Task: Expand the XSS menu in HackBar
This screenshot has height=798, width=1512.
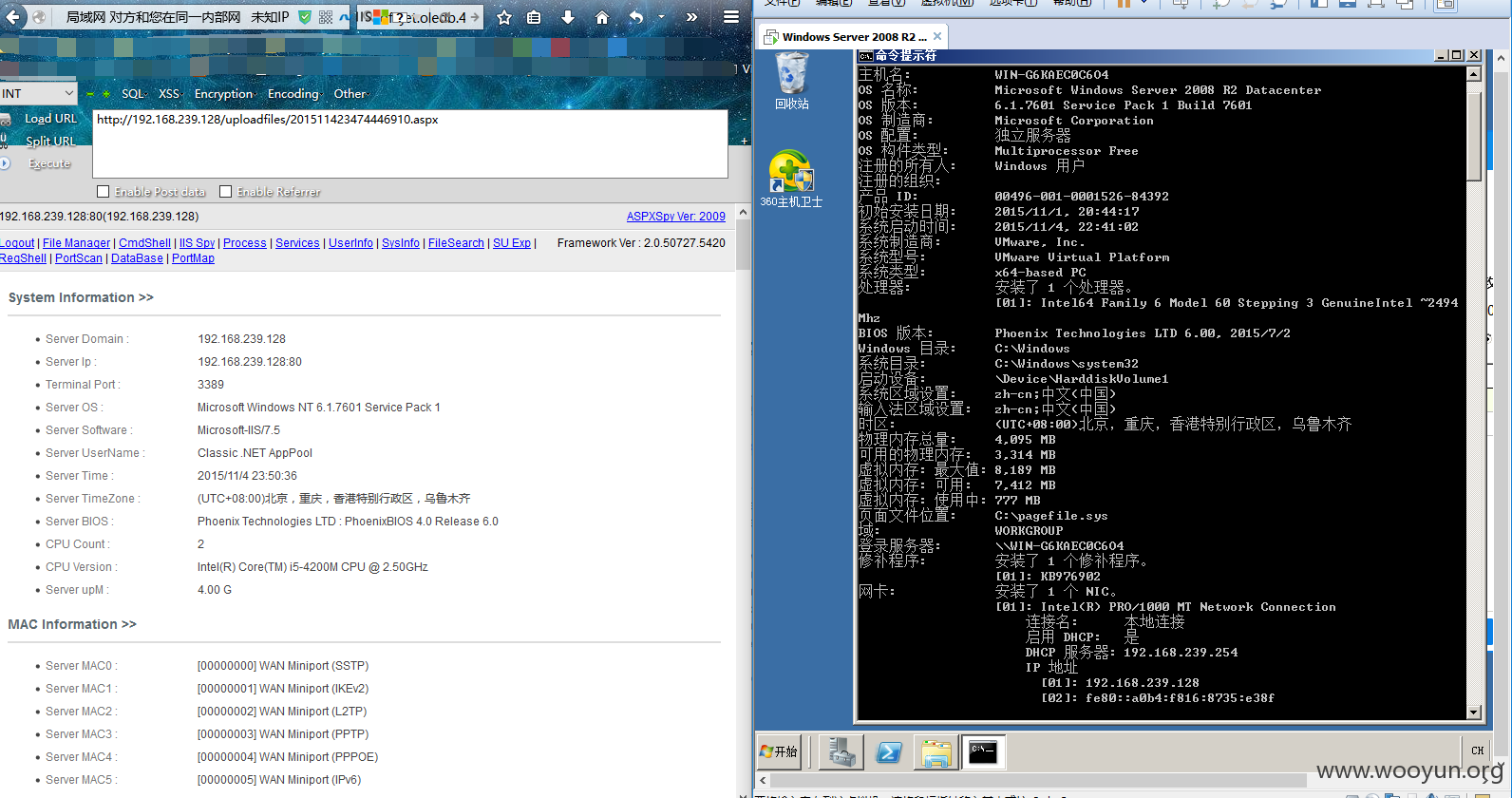Action: (170, 94)
